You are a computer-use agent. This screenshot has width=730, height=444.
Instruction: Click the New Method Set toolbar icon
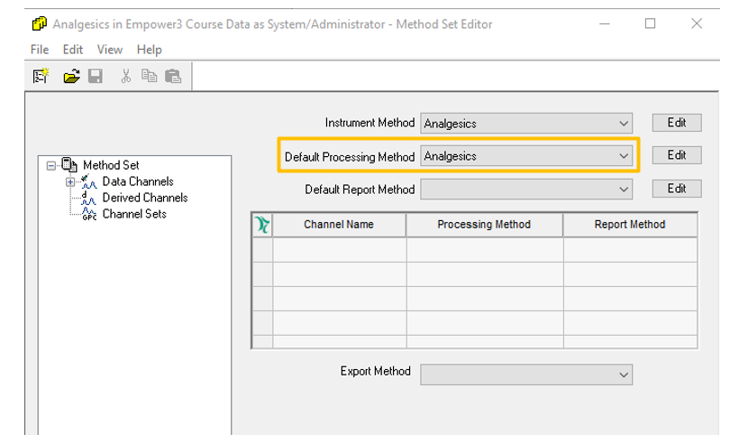click(41, 76)
